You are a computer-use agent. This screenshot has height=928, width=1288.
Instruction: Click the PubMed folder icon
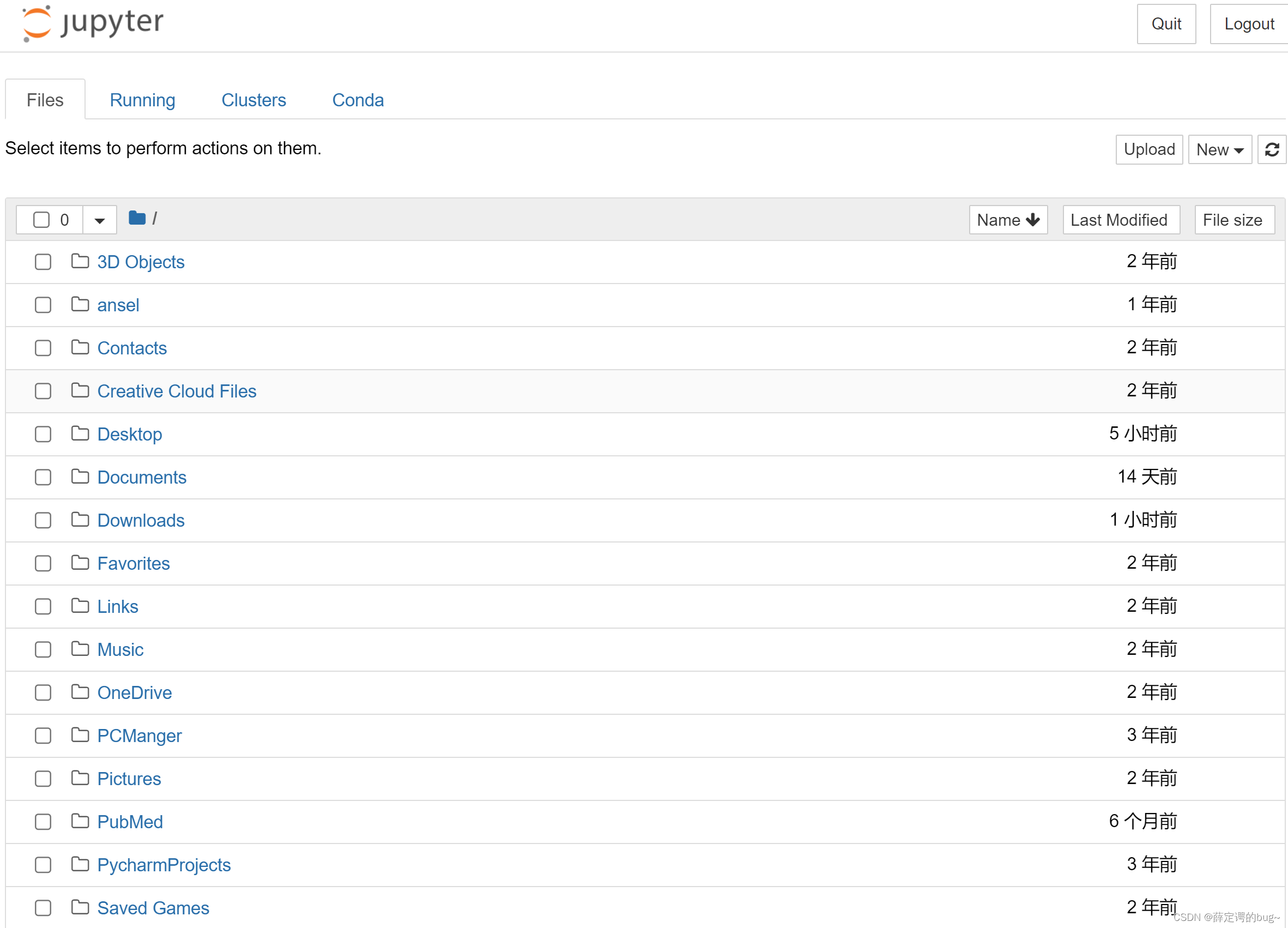[81, 822]
